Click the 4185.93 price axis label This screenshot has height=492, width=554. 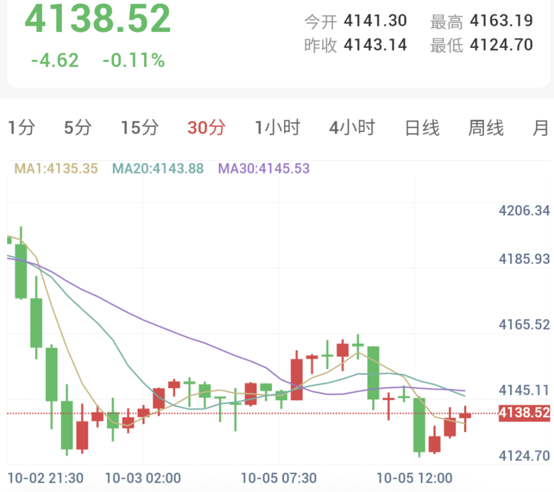pos(524,259)
